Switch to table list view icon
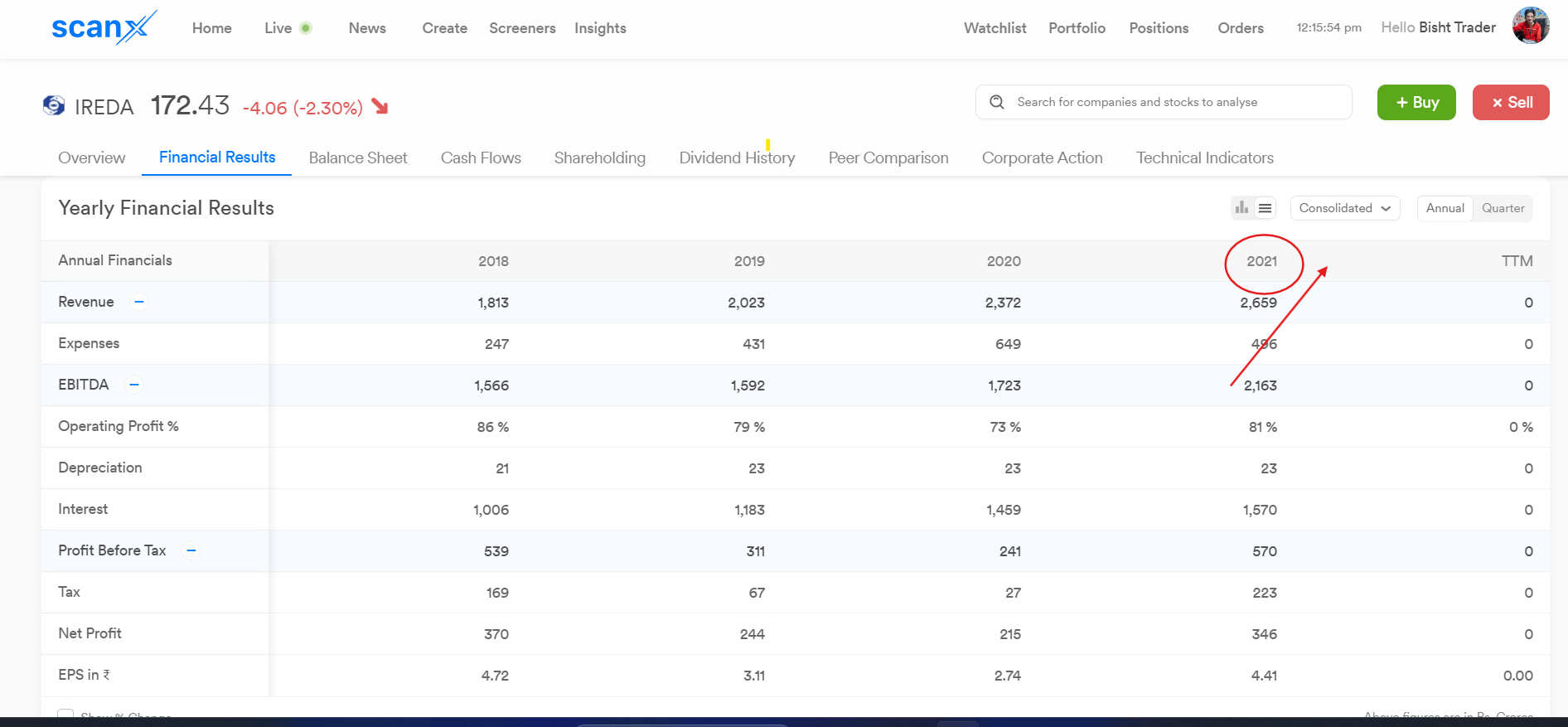 [x=1265, y=208]
